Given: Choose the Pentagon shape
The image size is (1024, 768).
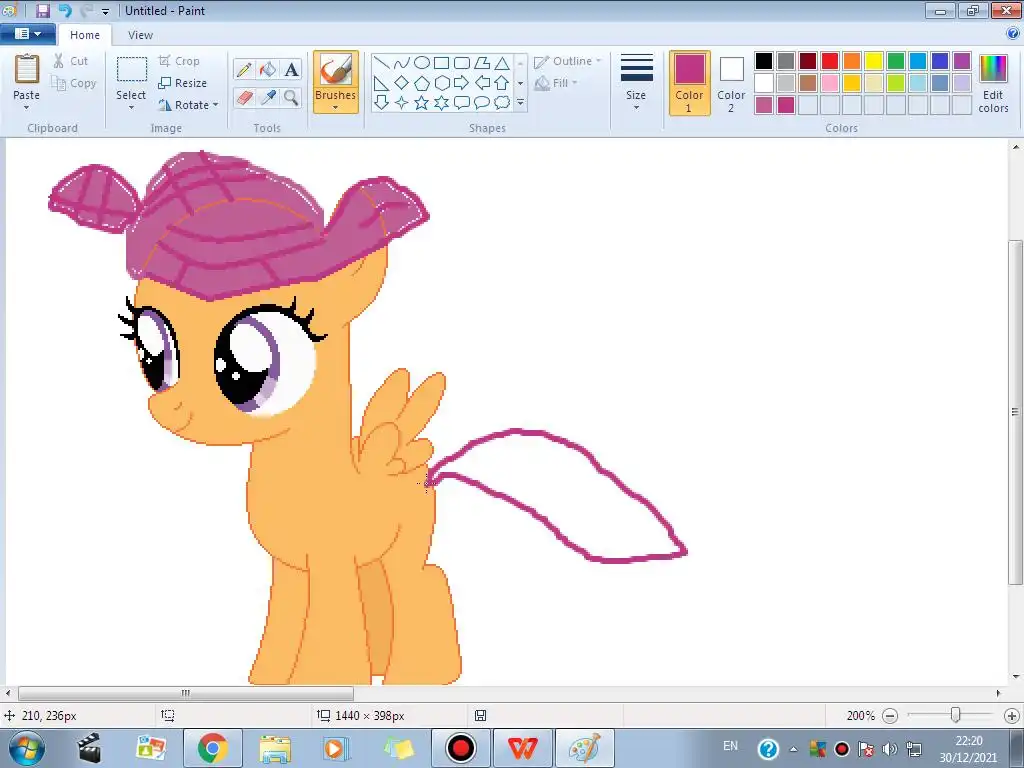Looking at the screenshot, I should pyautogui.click(x=422, y=83).
